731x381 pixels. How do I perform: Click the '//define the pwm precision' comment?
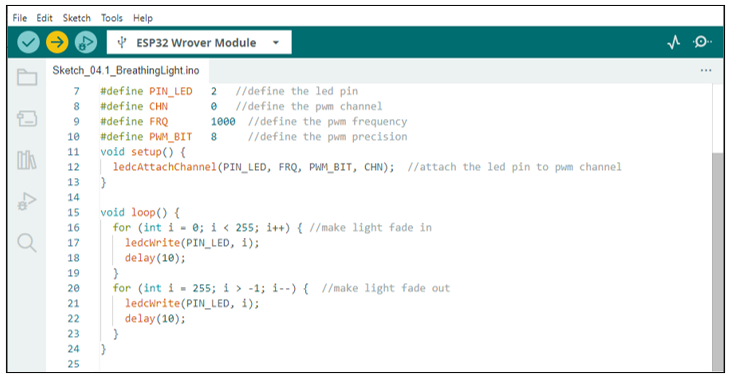click(327, 137)
